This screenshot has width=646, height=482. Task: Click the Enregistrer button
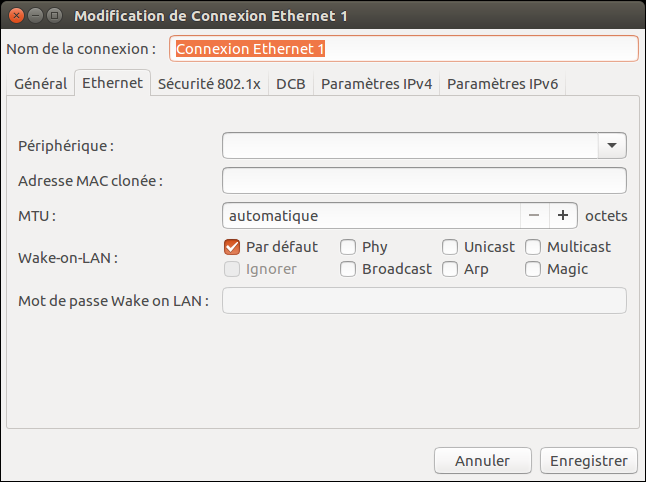click(588, 461)
